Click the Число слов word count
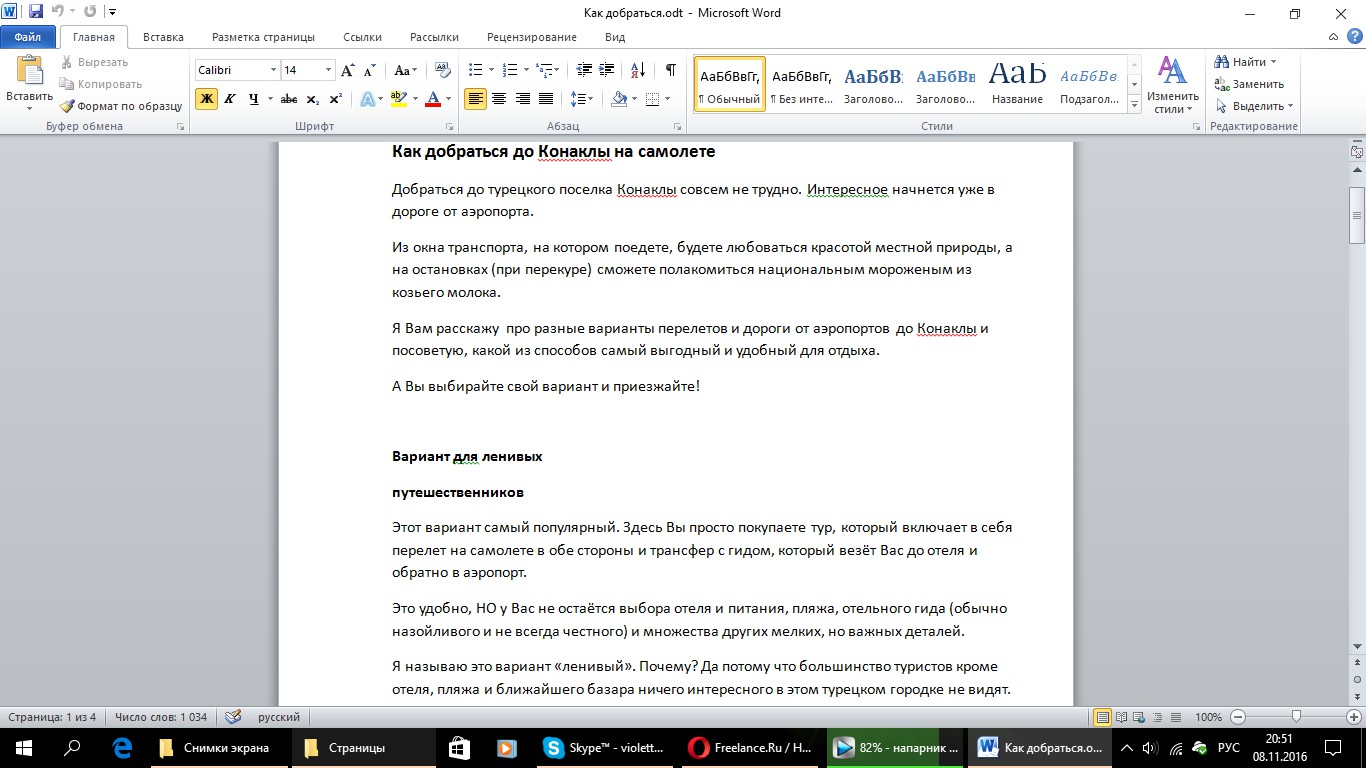 point(161,717)
